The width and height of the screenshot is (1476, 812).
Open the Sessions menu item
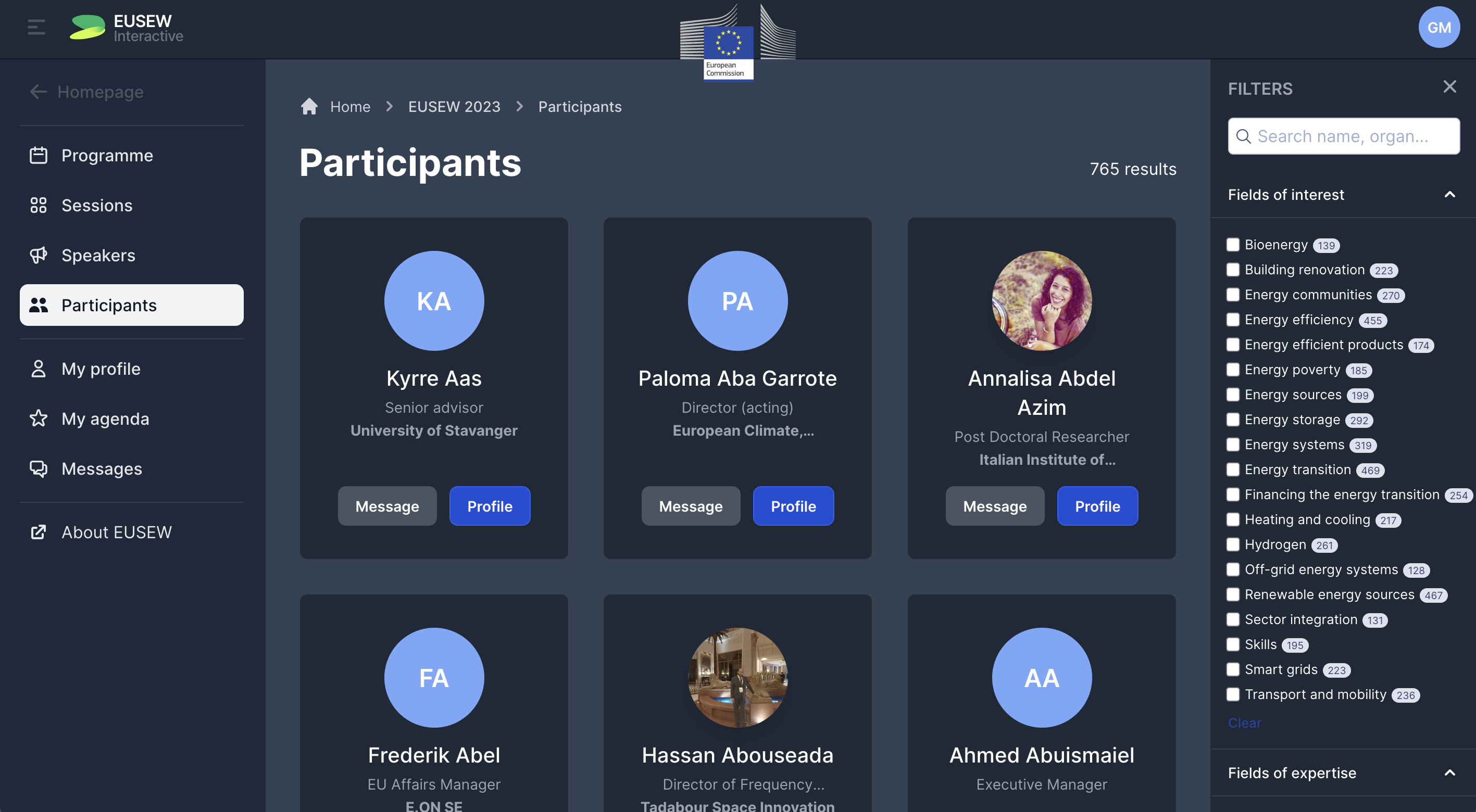tap(97, 205)
